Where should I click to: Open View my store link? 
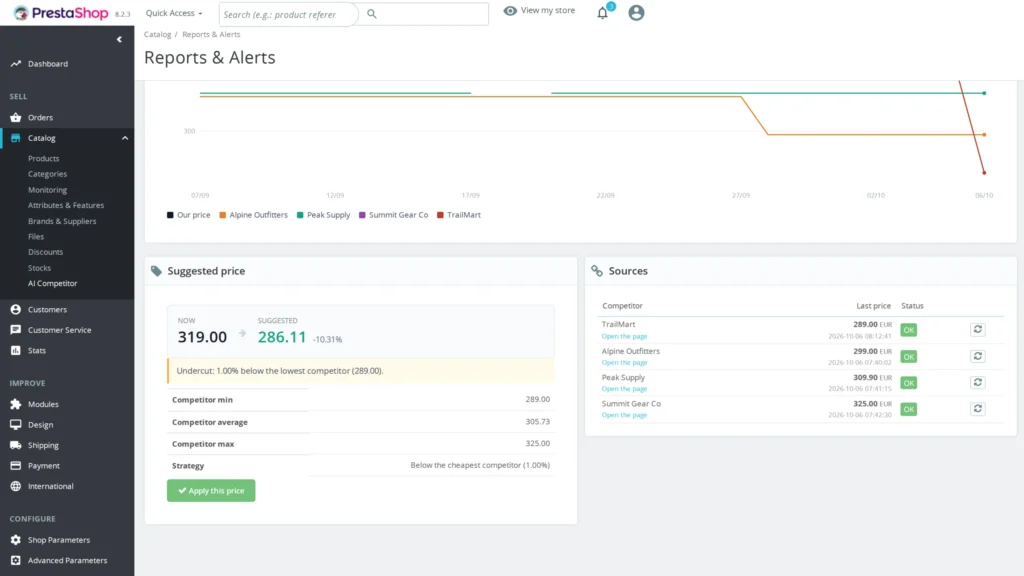coord(539,10)
